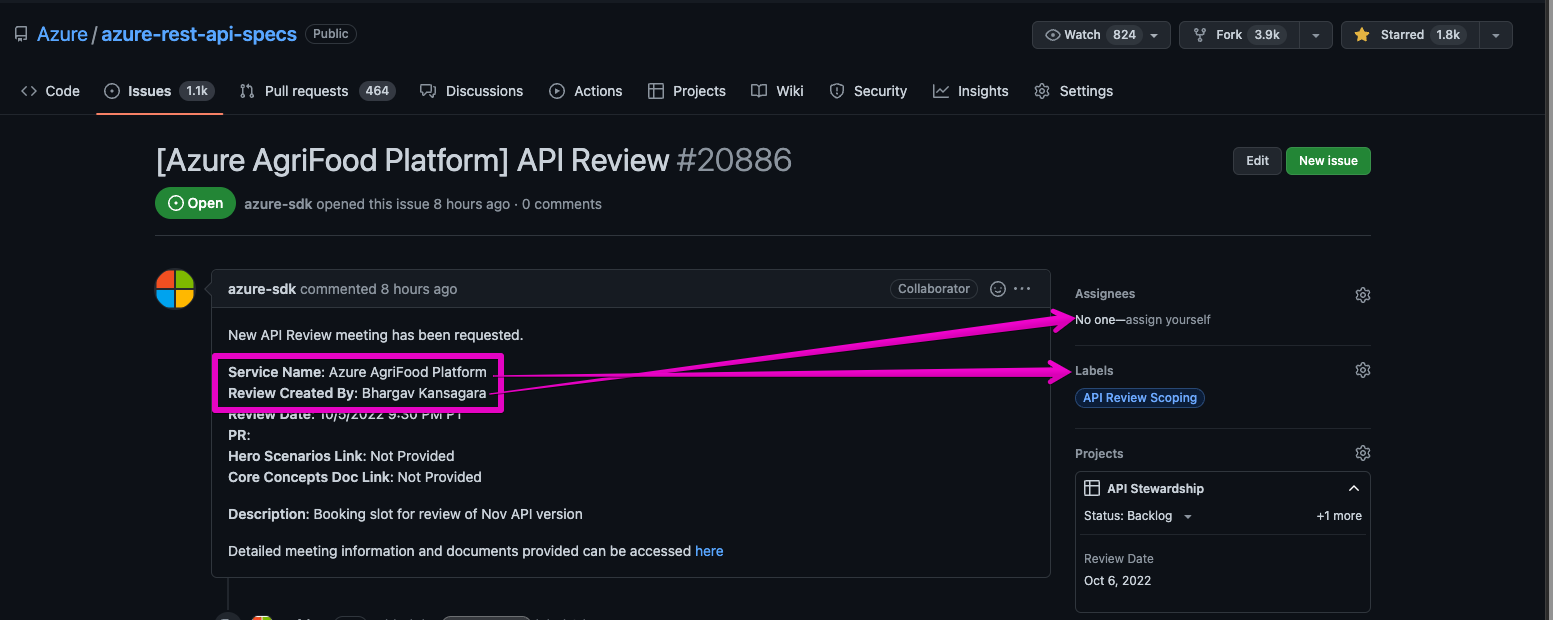Click the Fork button
The width and height of the screenshot is (1553, 620).
click(x=1242, y=35)
